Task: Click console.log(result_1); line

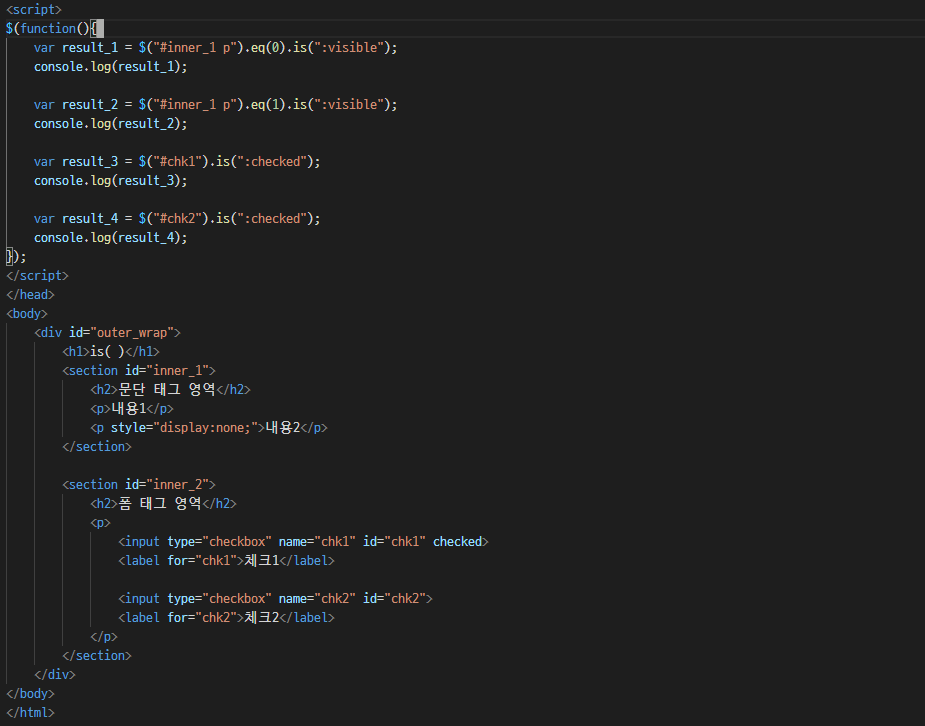Action: 110,67
